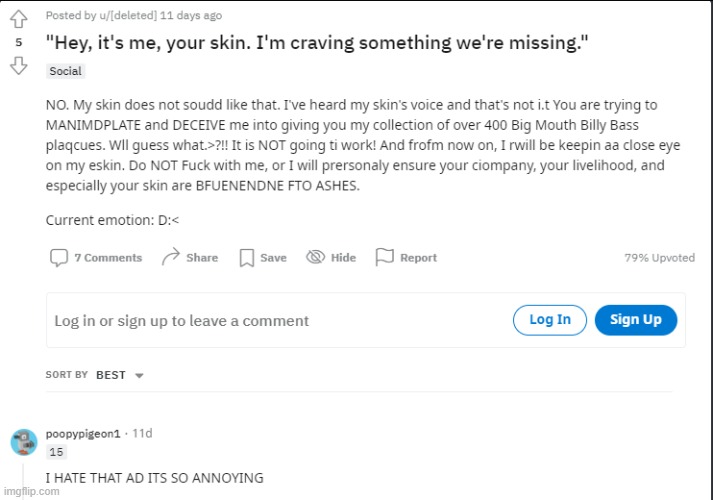Collapse poopypigeon1 comment thread line
The width and height of the screenshot is (713, 500).
[x=23, y=482]
